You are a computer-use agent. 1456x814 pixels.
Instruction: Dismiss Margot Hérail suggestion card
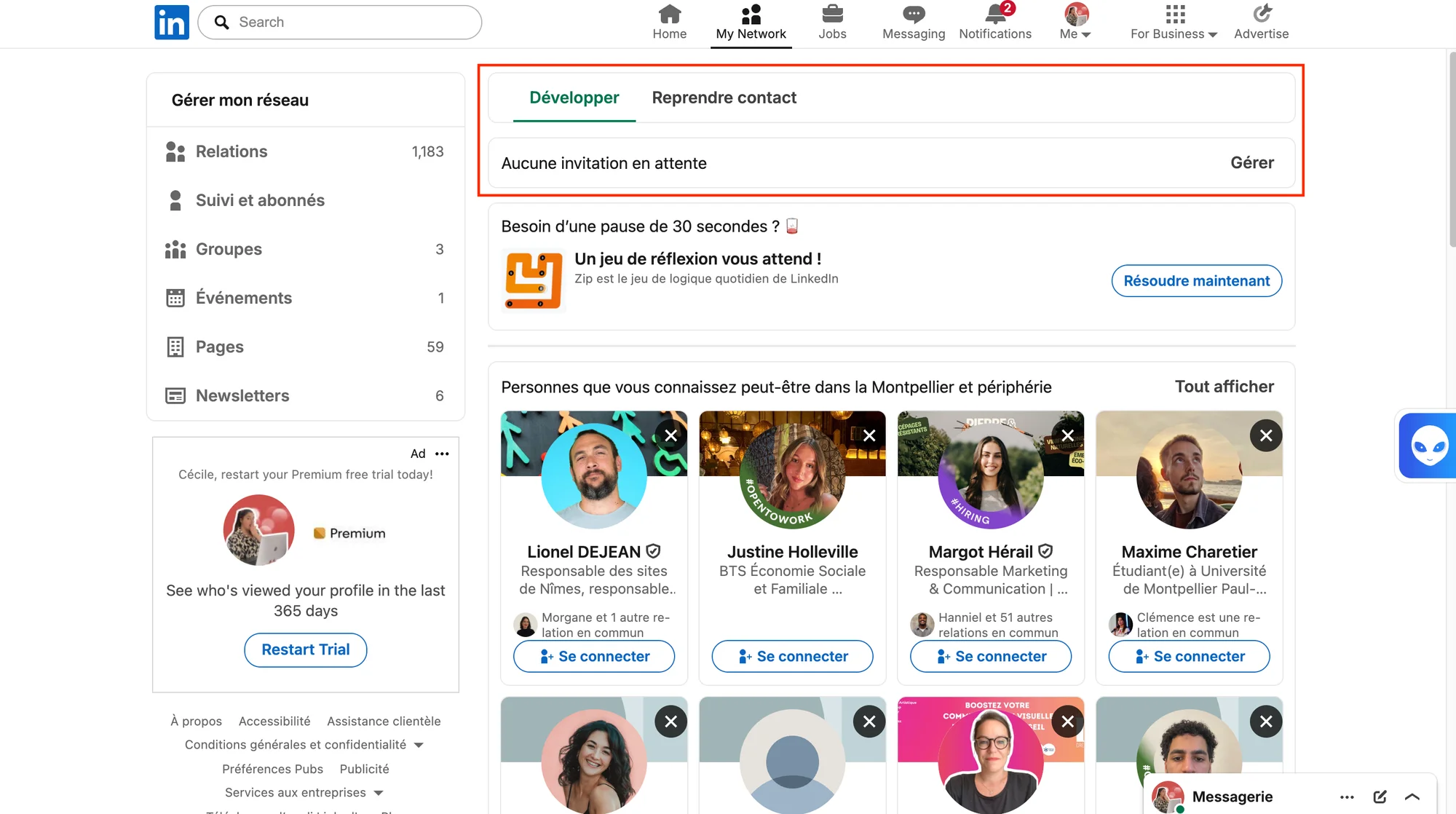[x=1068, y=435]
